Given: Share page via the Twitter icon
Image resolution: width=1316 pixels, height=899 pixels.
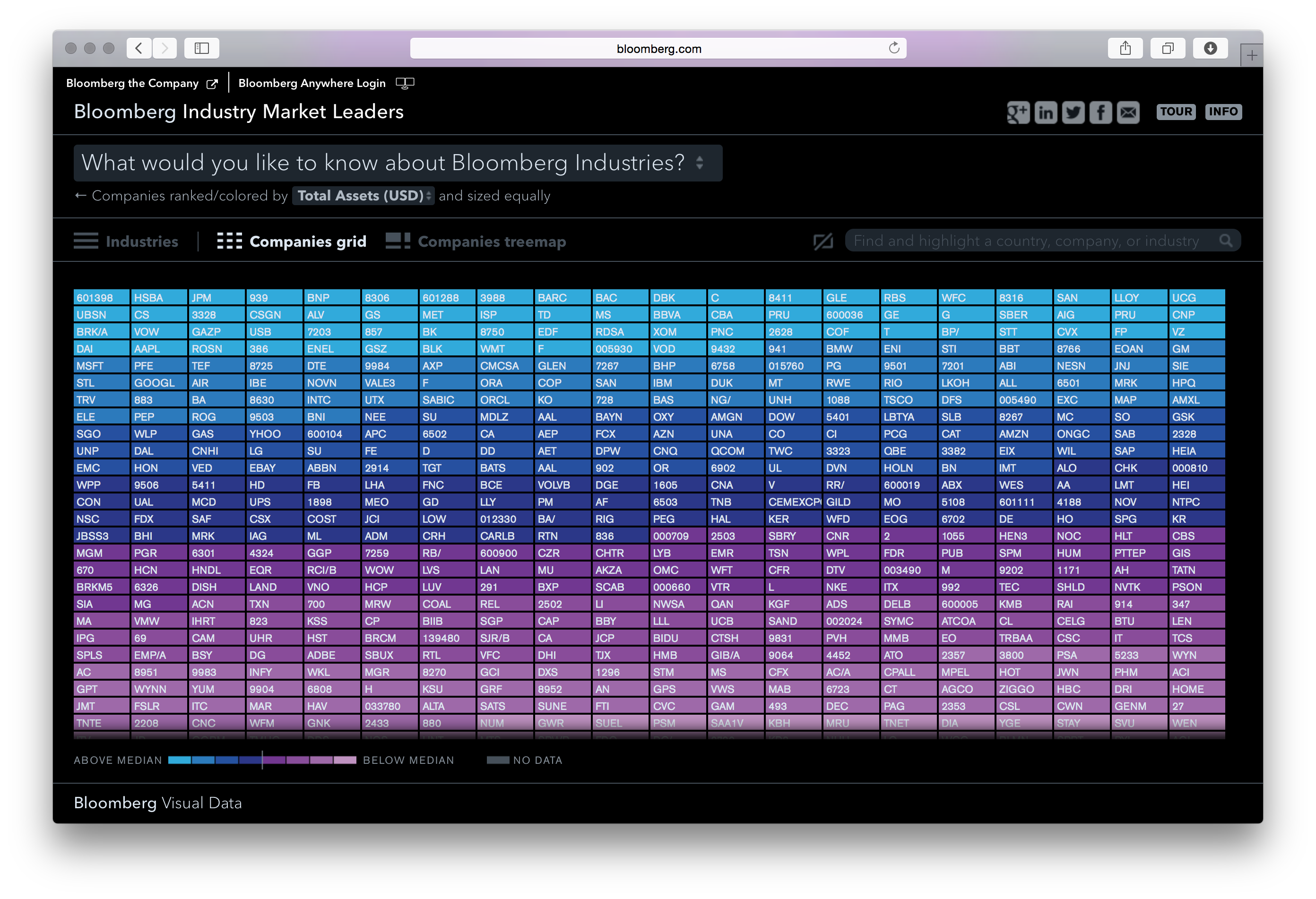Looking at the screenshot, I should [1074, 112].
